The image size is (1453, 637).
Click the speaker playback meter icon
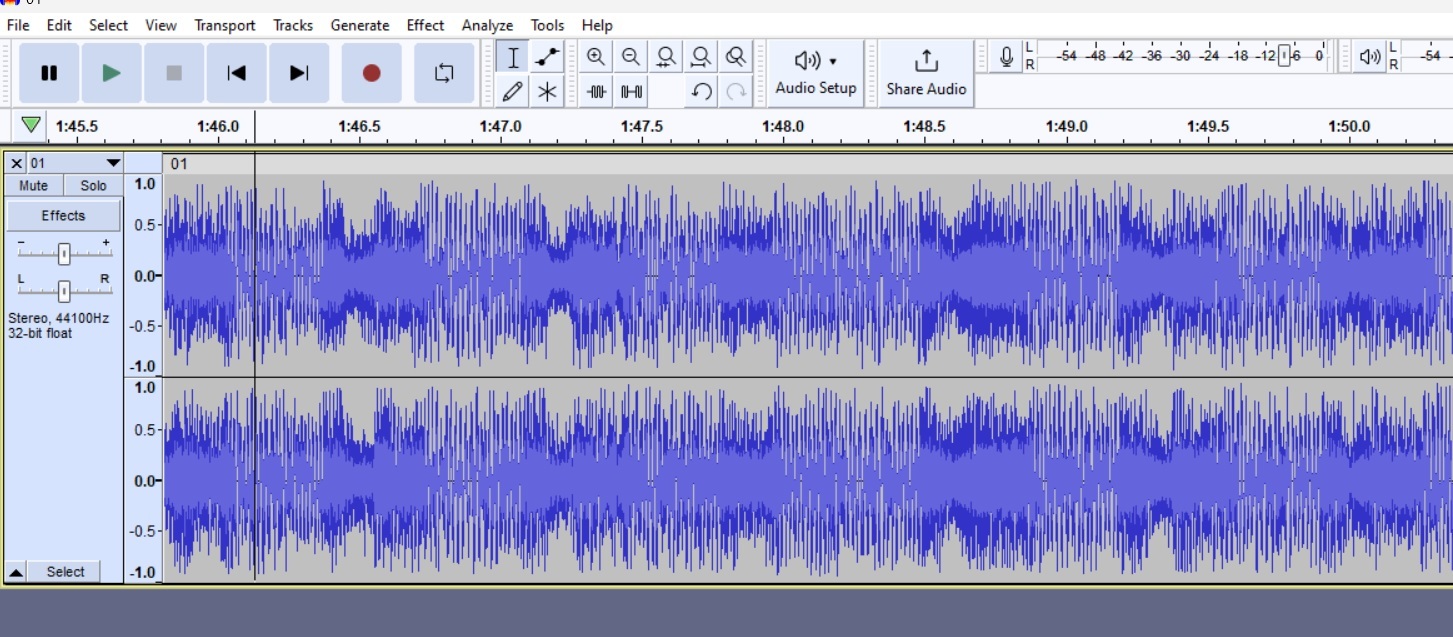tap(1370, 58)
